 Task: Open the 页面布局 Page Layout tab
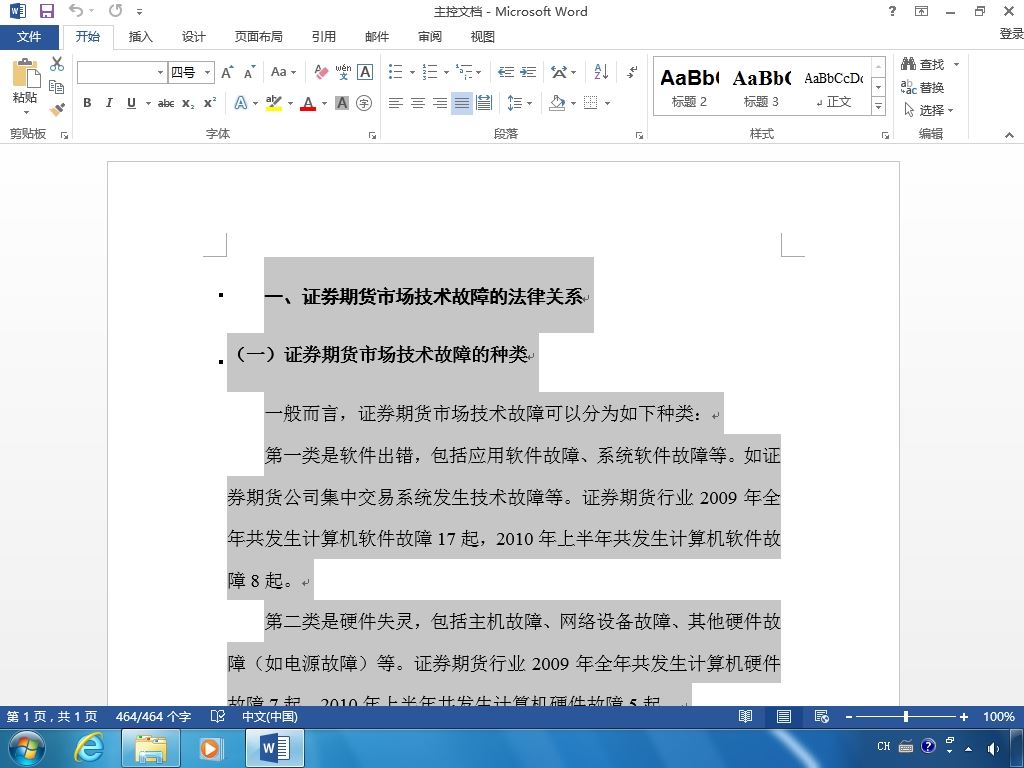pyautogui.click(x=259, y=37)
